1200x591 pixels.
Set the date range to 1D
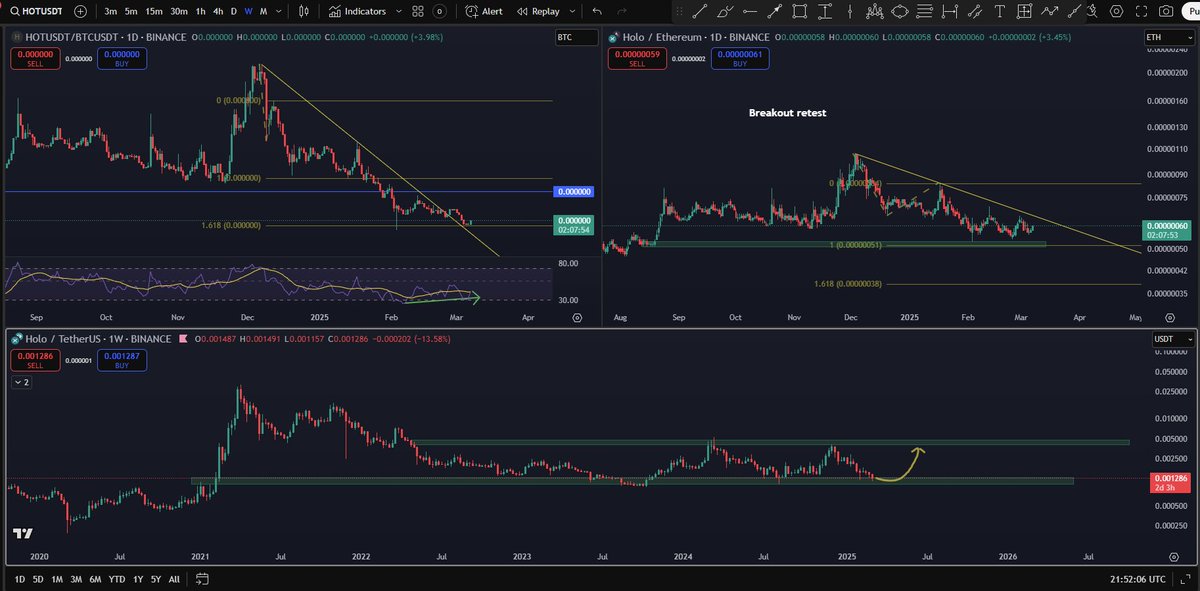click(x=18, y=578)
